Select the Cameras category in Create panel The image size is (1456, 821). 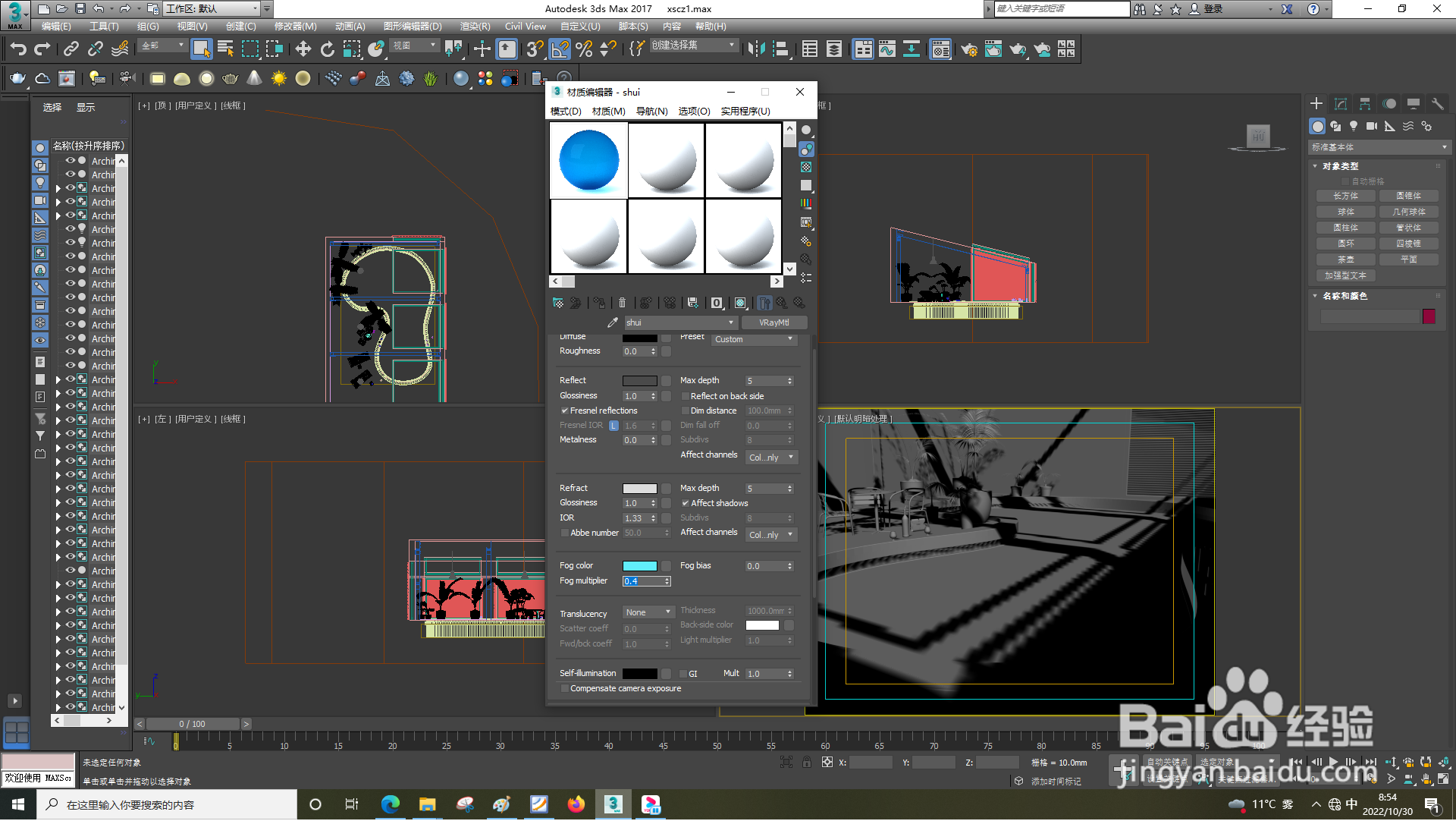(x=1372, y=126)
